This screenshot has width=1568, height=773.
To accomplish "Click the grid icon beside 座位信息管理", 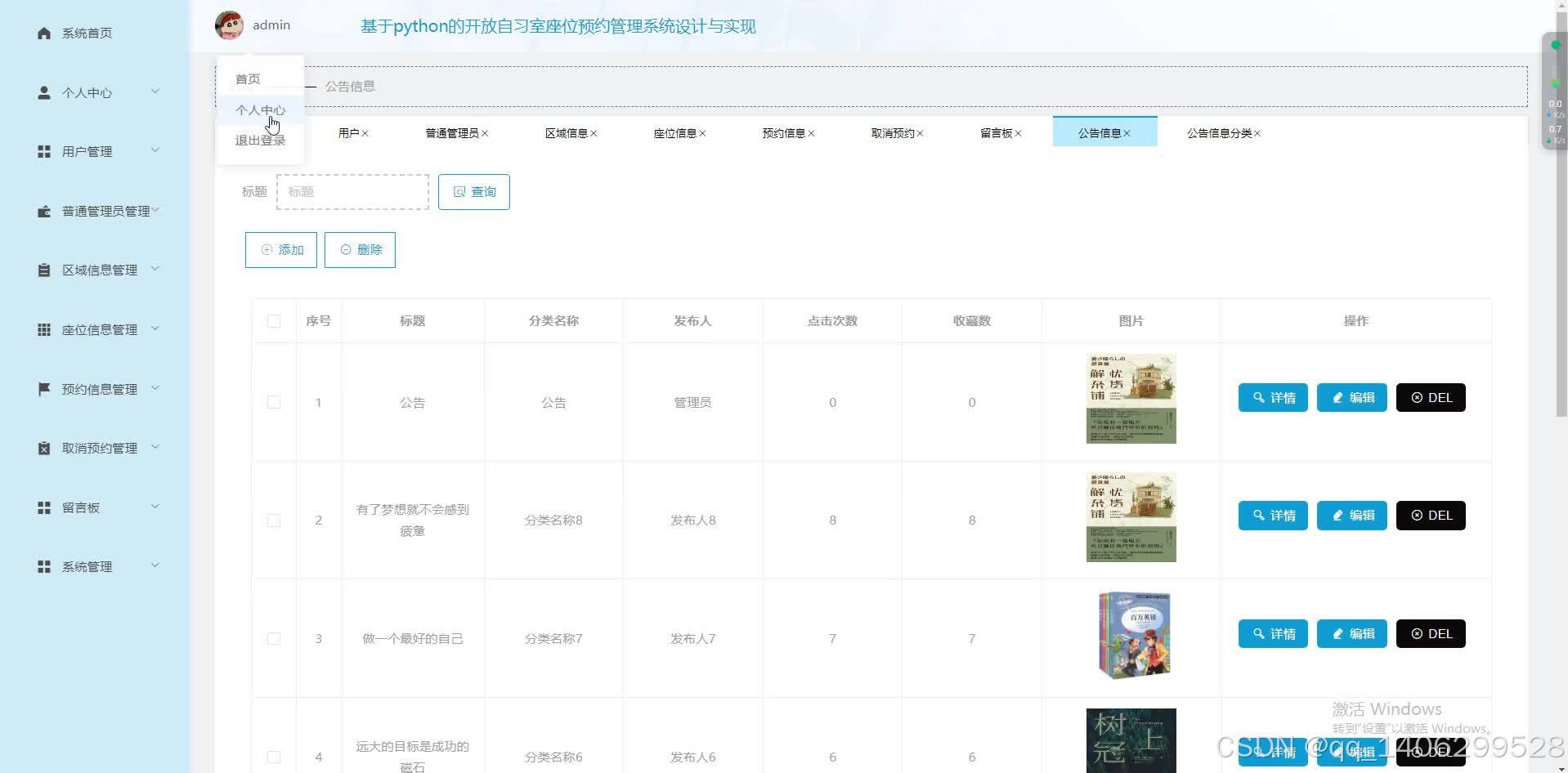I will 44,329.
